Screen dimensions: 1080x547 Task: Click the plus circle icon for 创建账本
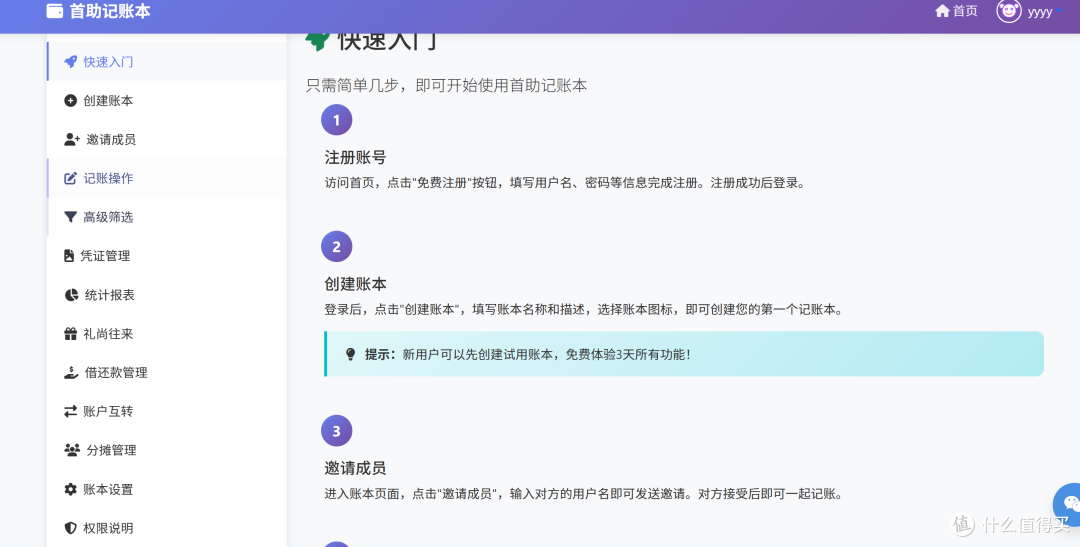click(70, 101)
